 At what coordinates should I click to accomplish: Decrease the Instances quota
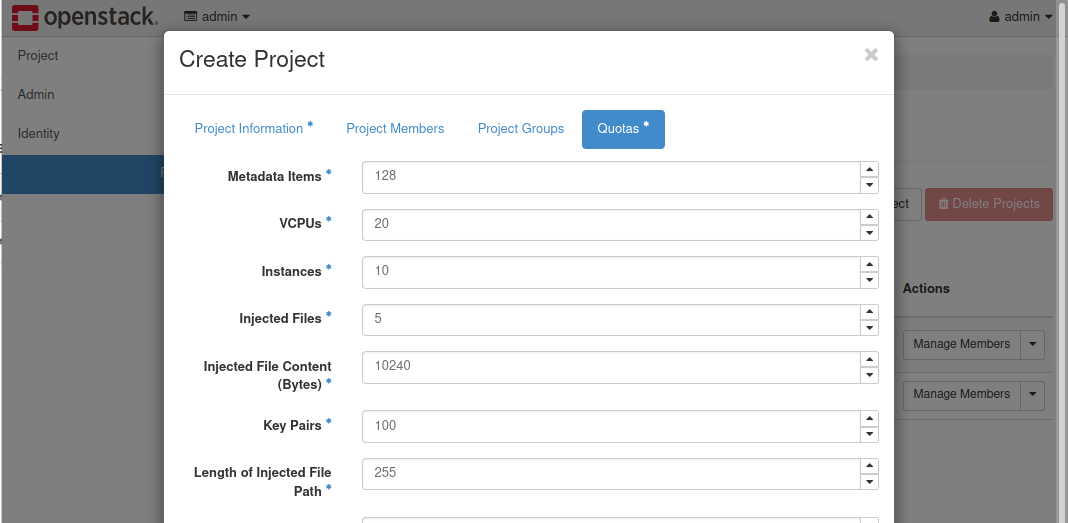869,281
